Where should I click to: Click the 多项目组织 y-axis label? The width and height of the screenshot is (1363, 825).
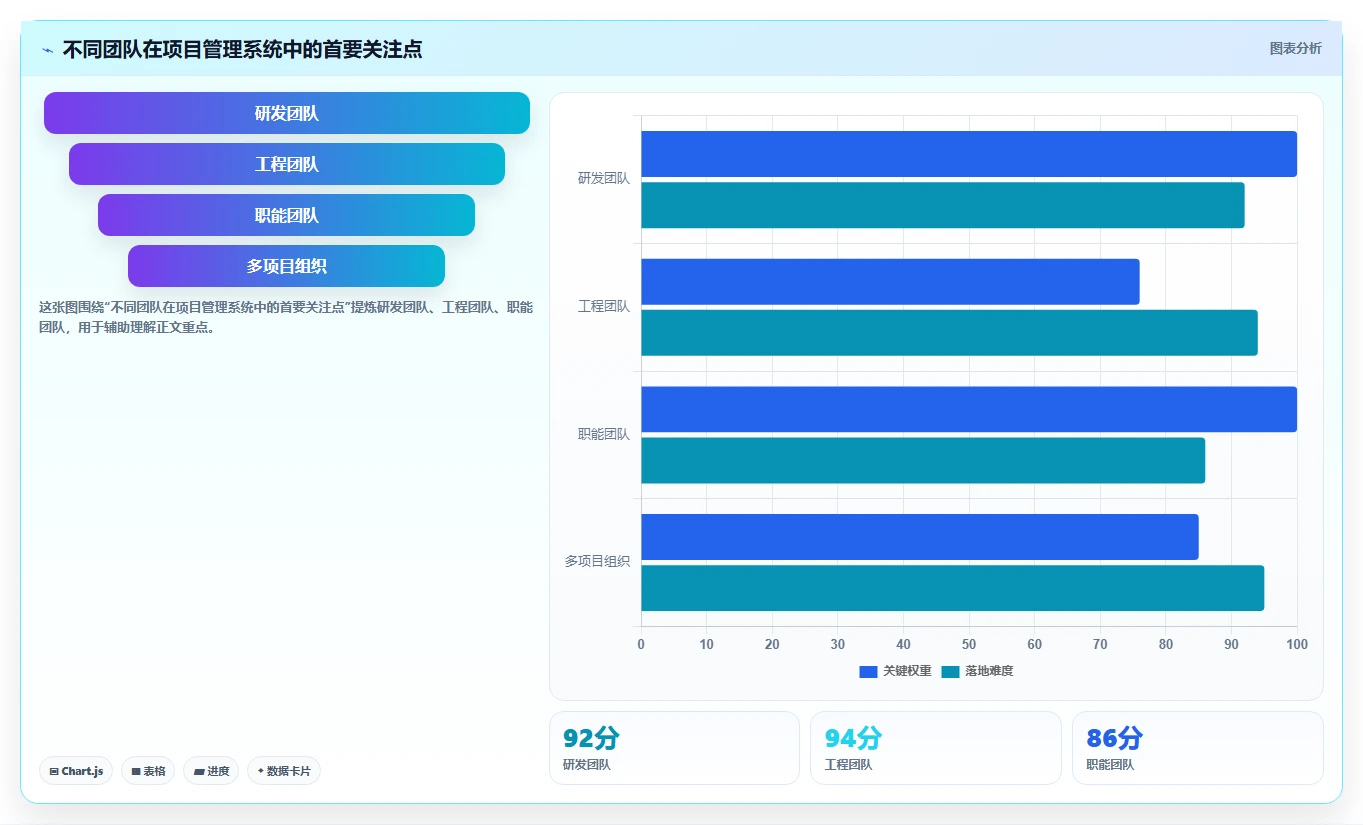(x=597, y=562)
